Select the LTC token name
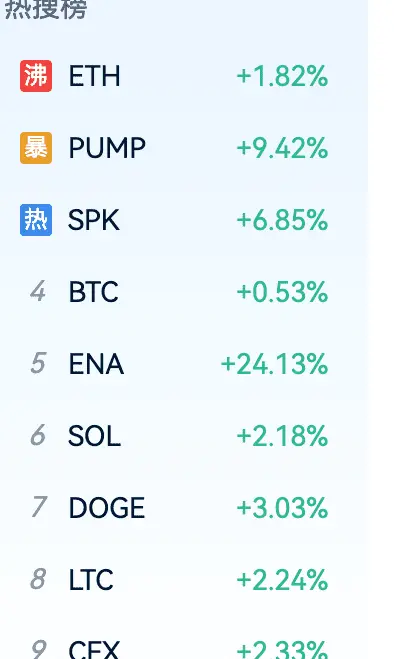Image resolution: width=394 pixels, height=659 pixels. coord(91,580)
